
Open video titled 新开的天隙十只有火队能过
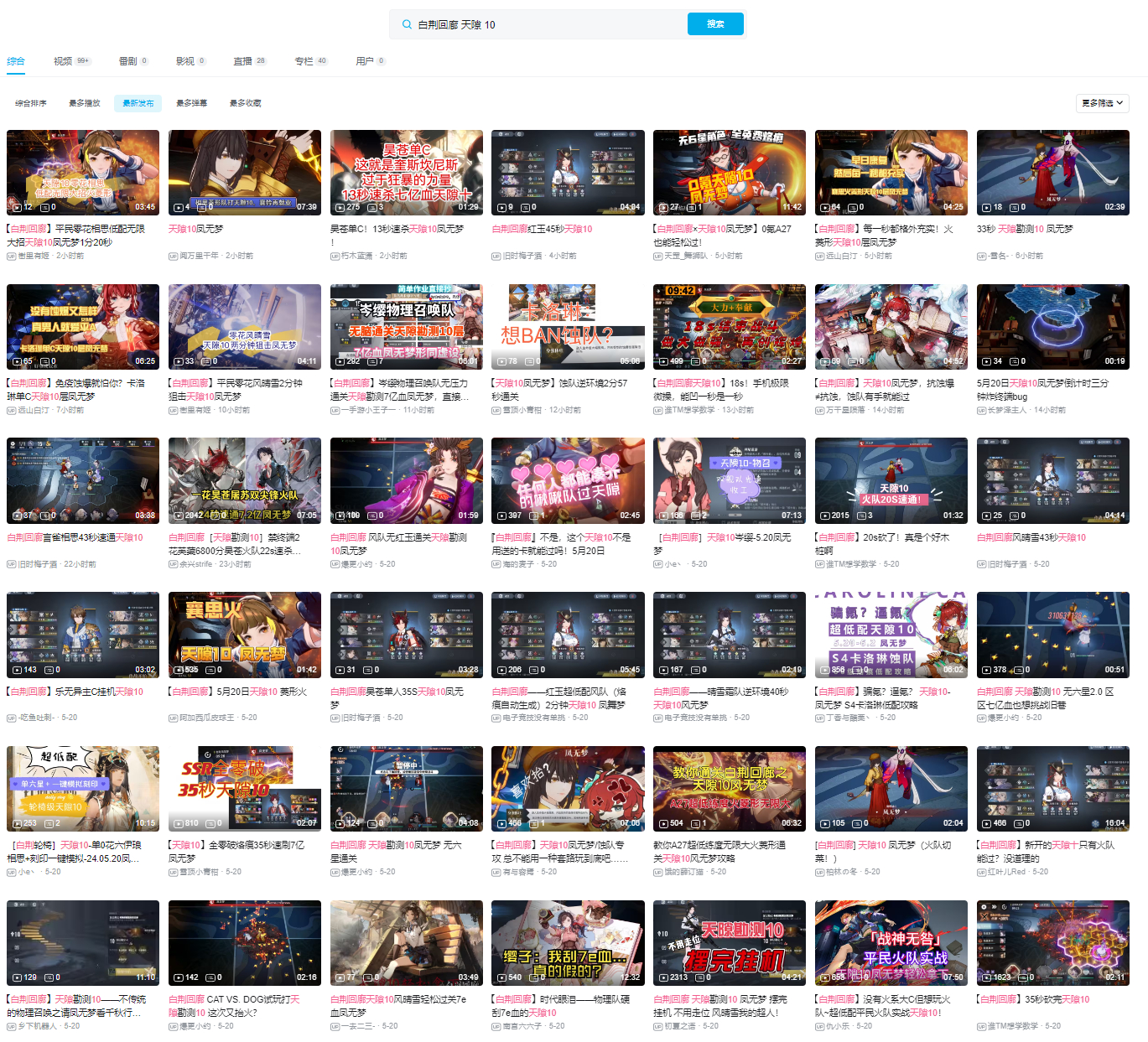[1046, 852]
